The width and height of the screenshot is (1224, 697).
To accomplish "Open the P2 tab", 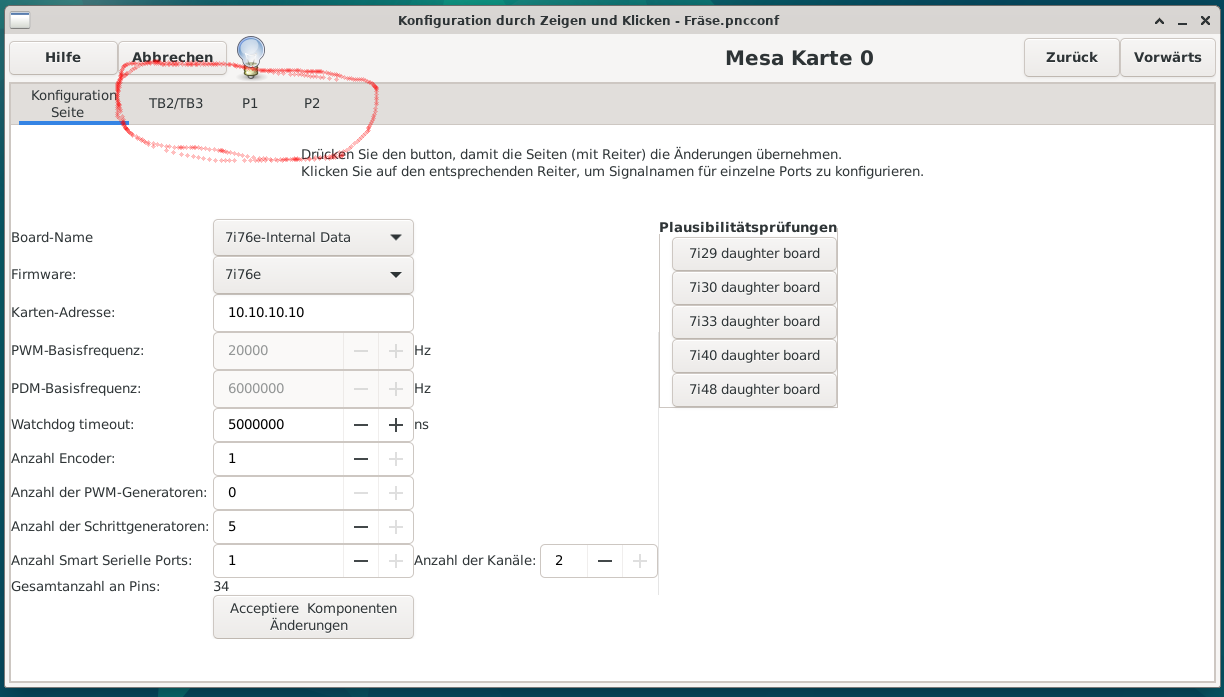I will 312,103.
